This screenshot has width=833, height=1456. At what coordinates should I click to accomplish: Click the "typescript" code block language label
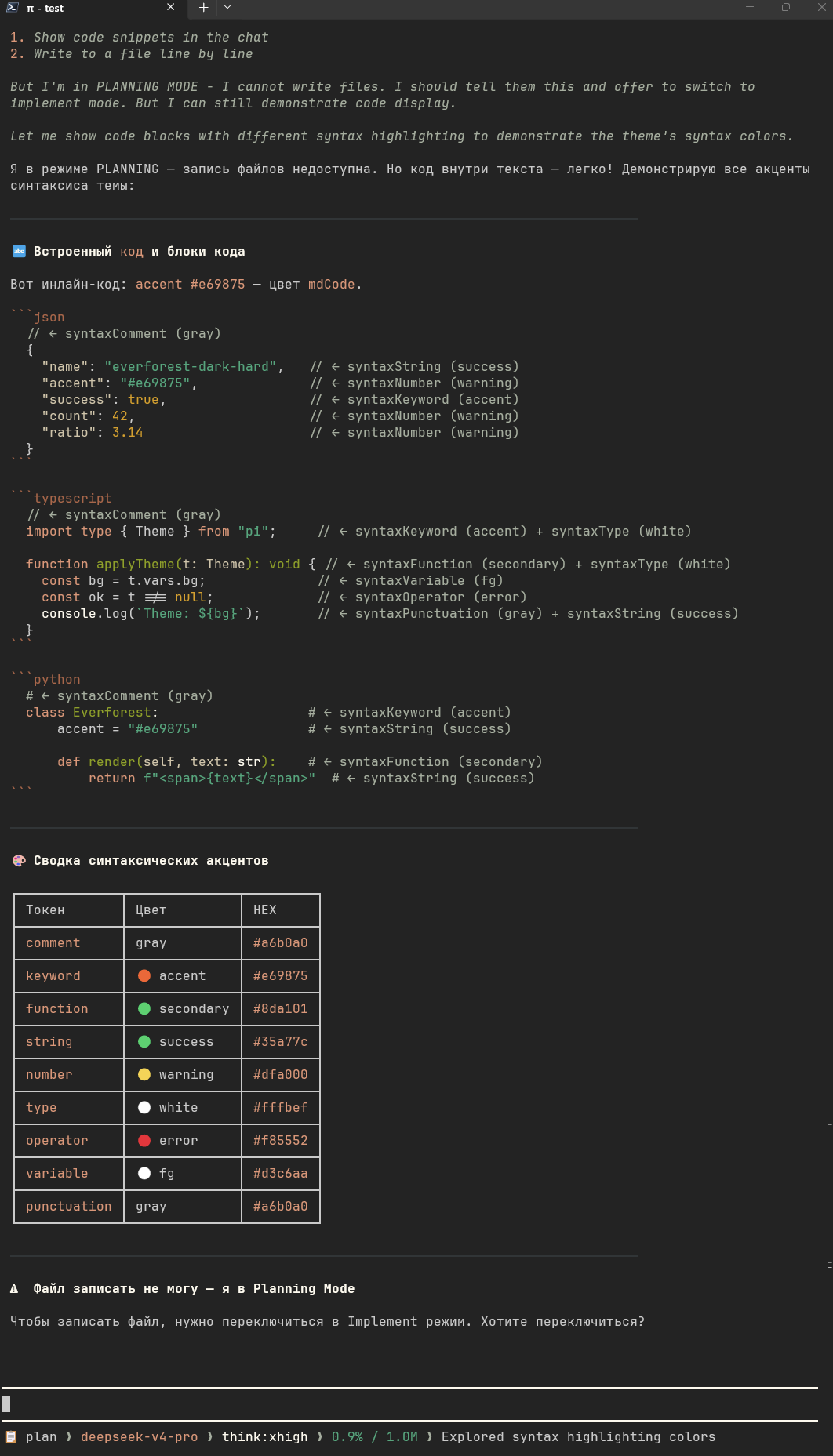click(73, 498)
